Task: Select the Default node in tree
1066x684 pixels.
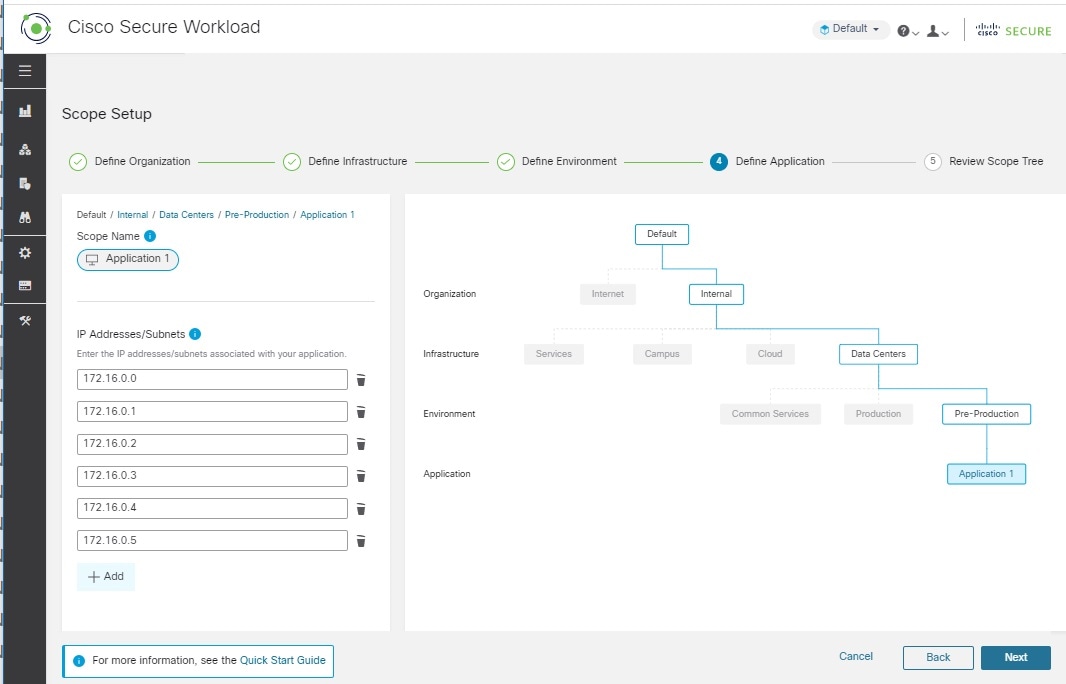Action: pyautogui.click(x=661, y=234)
